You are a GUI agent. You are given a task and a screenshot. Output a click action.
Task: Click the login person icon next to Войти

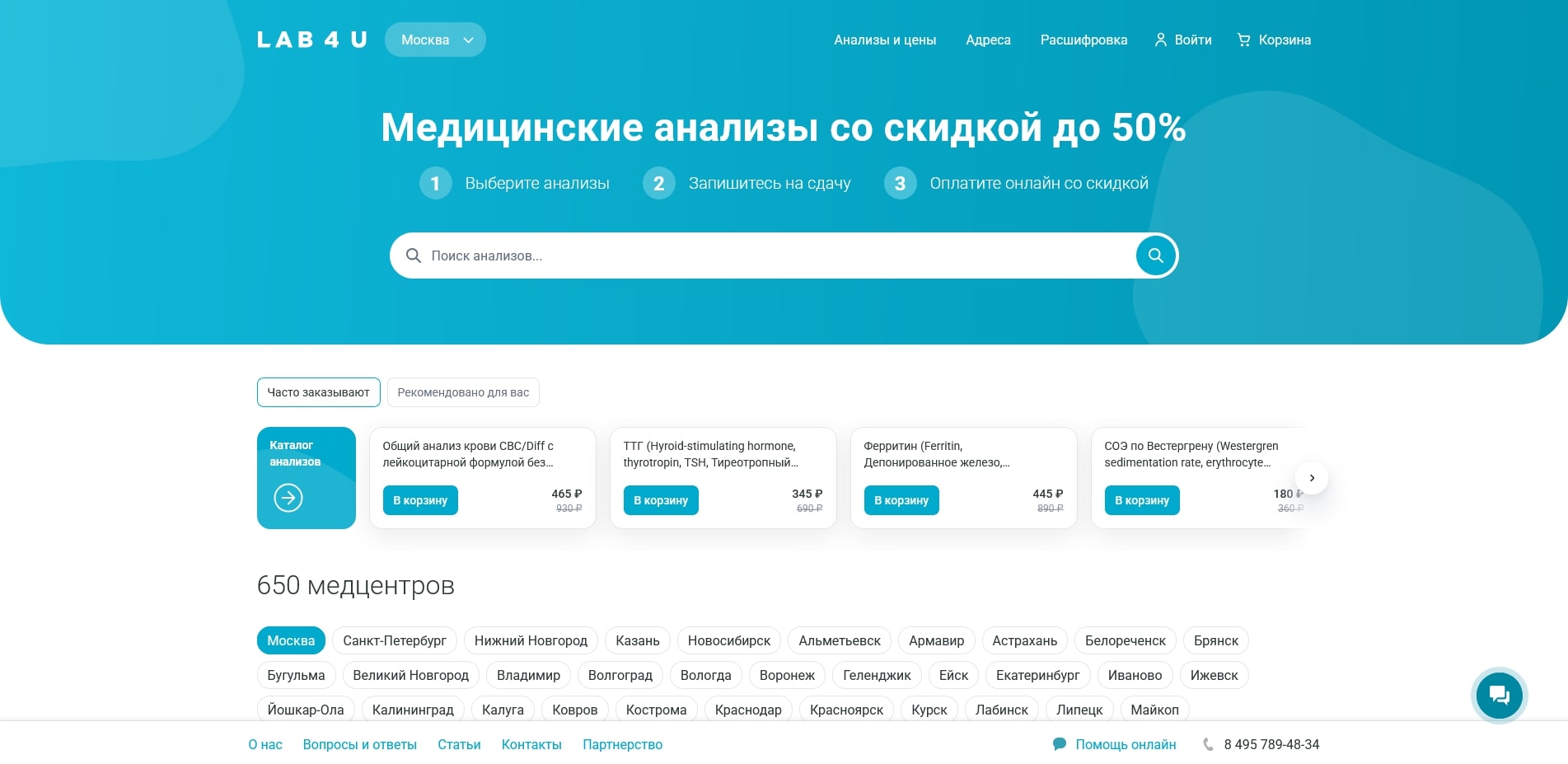1161,40
